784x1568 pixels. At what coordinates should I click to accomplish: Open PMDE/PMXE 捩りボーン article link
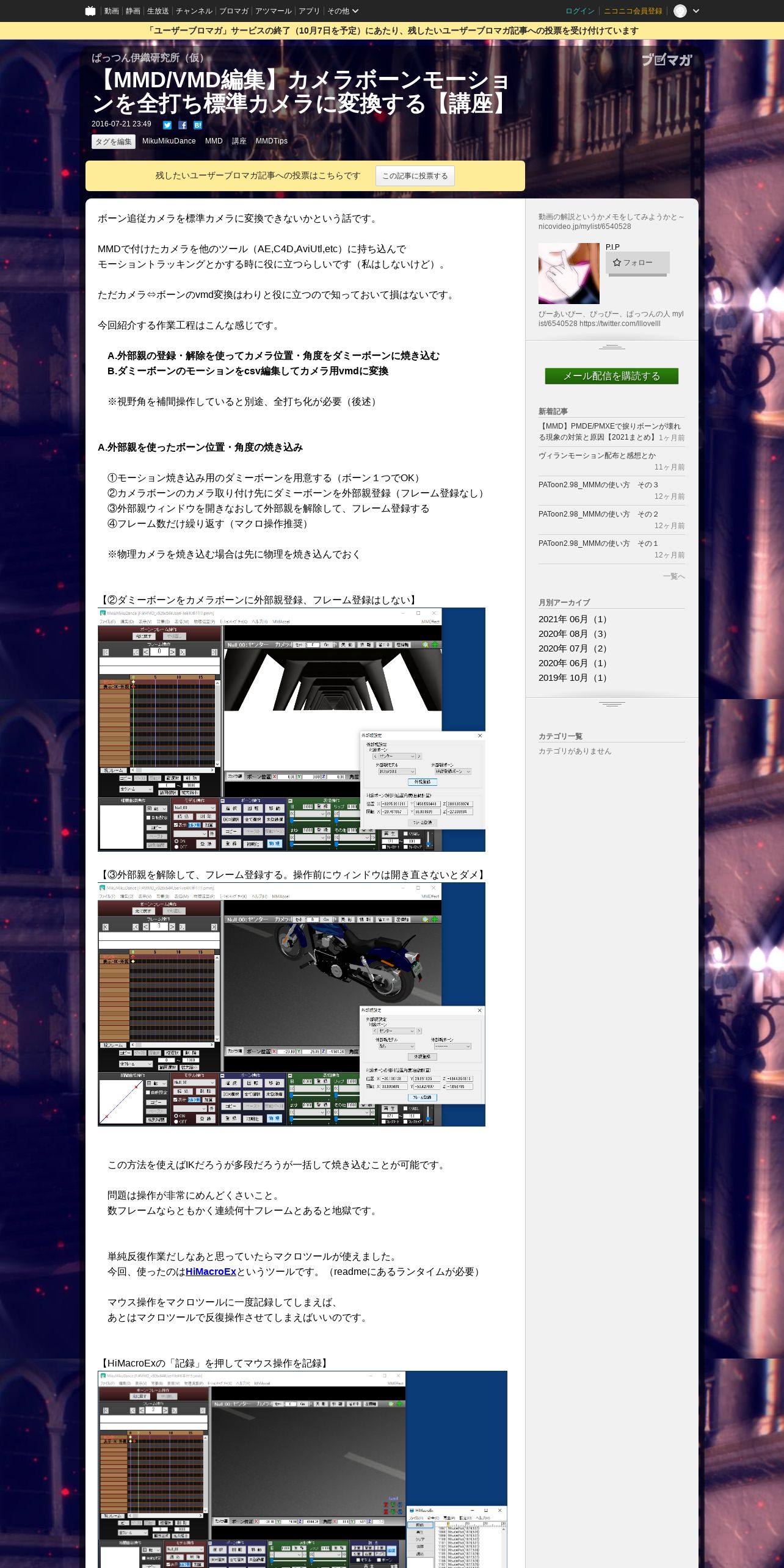(x=609, y=432)
